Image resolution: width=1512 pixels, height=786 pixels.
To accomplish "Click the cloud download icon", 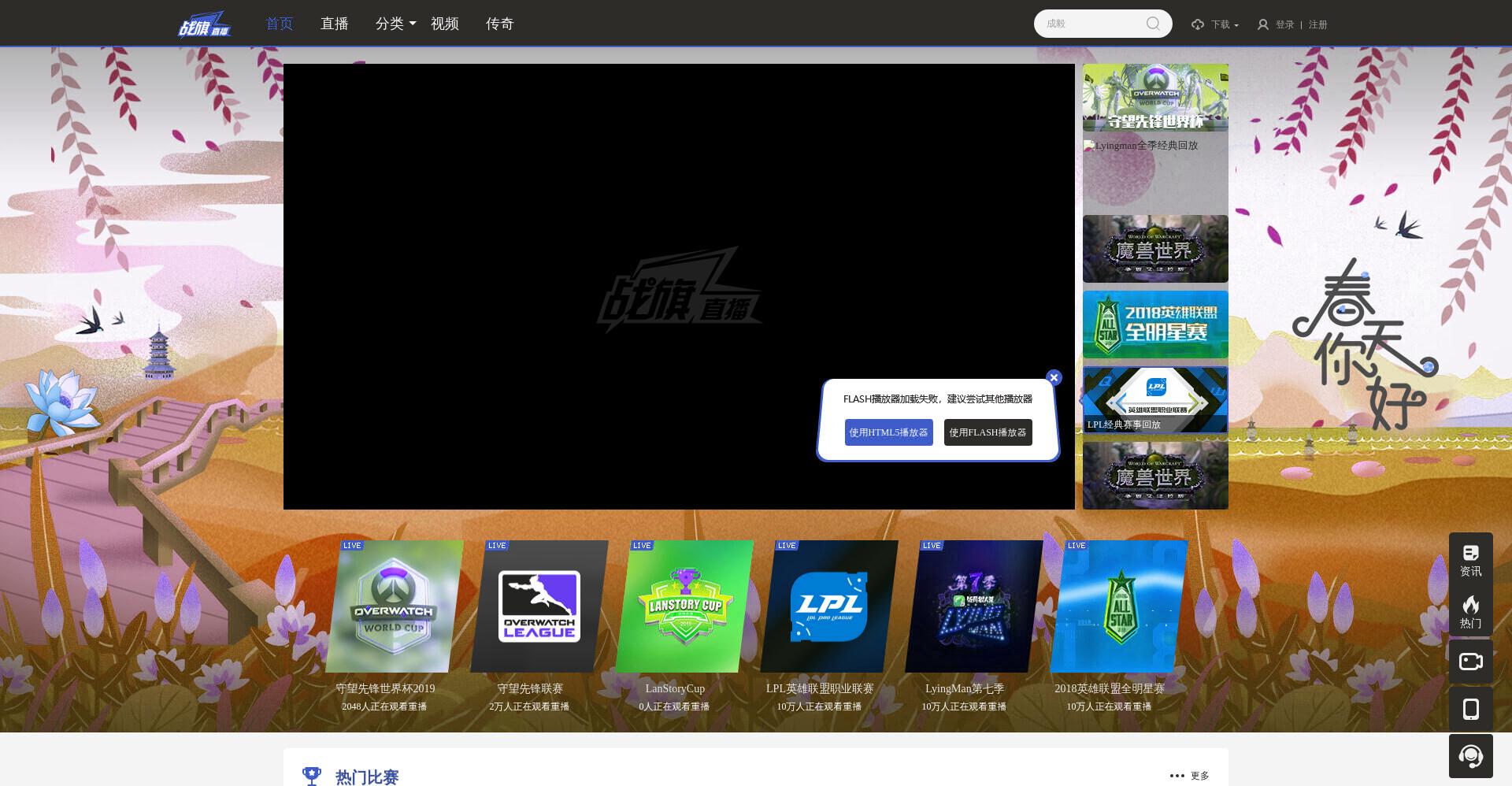I will tap(1198, 24).
